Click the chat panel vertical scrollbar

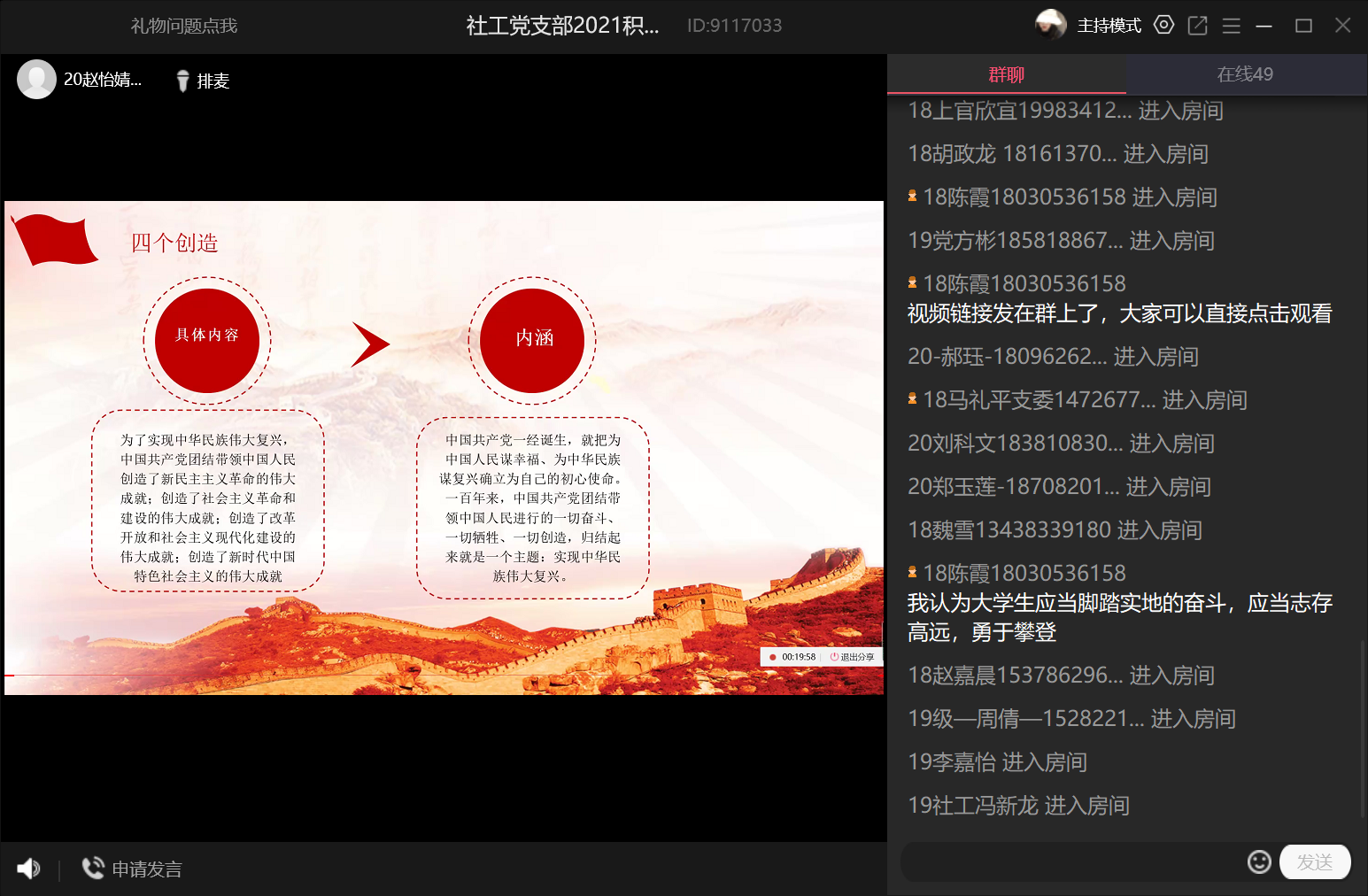(1363, 726)
